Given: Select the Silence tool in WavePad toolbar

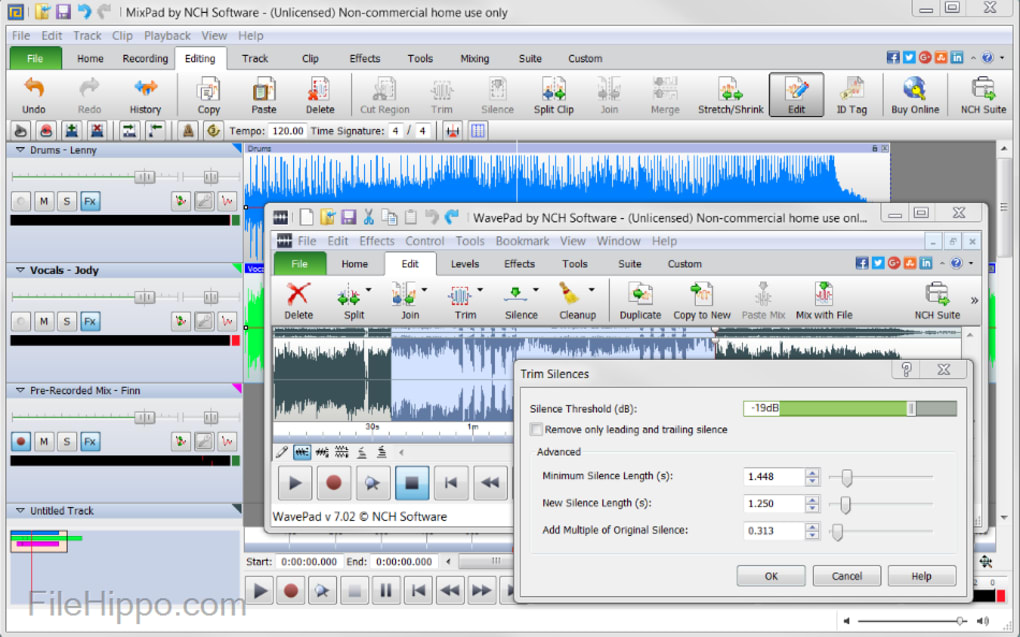Looking at the screenshot, I should point(520,299).
